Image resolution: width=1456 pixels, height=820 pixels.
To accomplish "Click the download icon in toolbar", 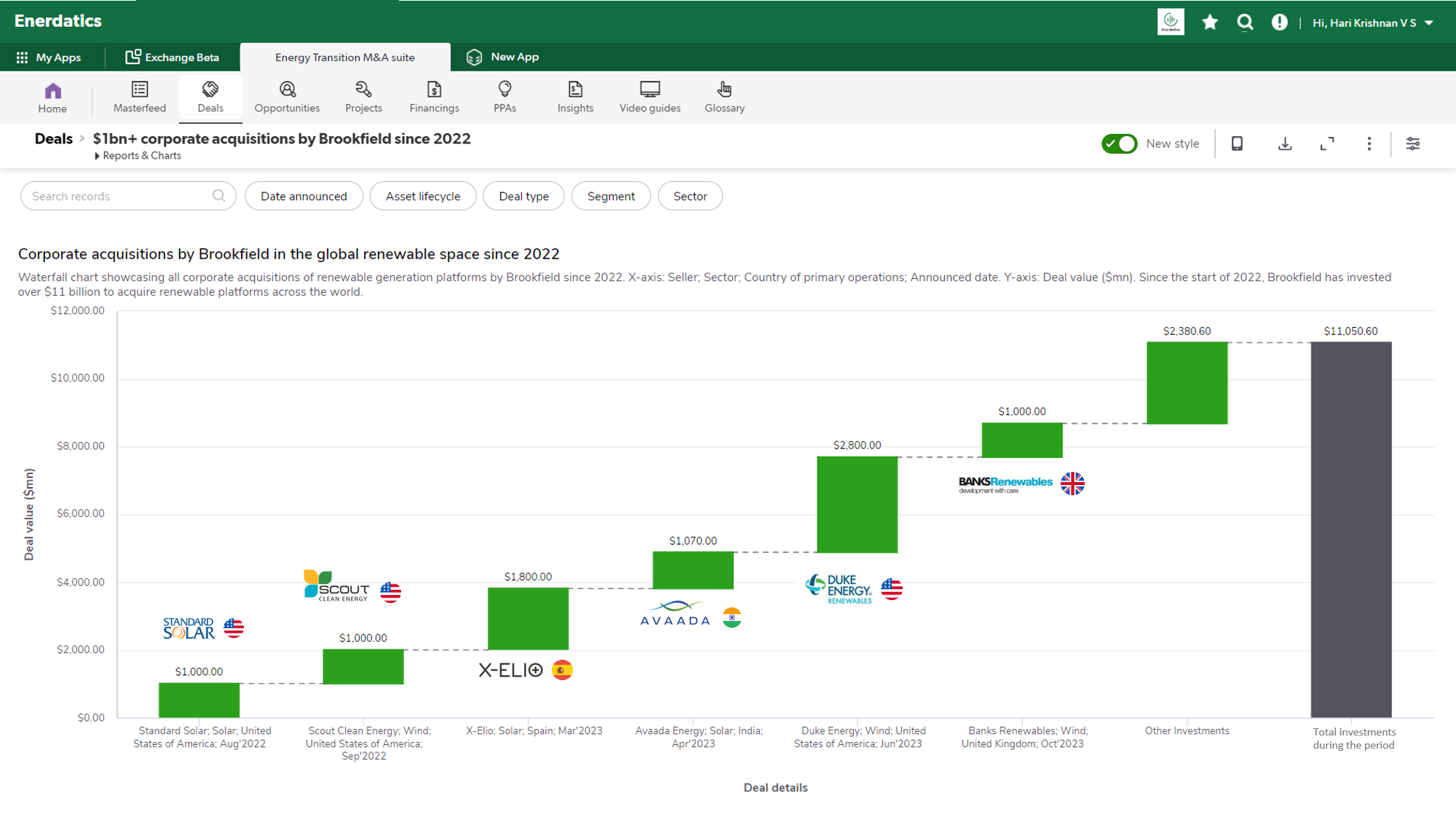I will click(x=1285, y=144).
